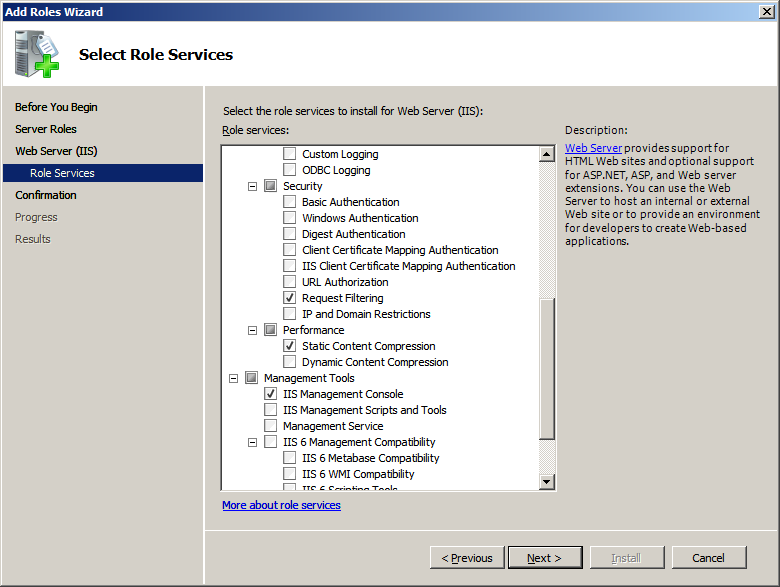
Task: Collapse IIS 6 Management Compatibility node
Action: (253, 442)
